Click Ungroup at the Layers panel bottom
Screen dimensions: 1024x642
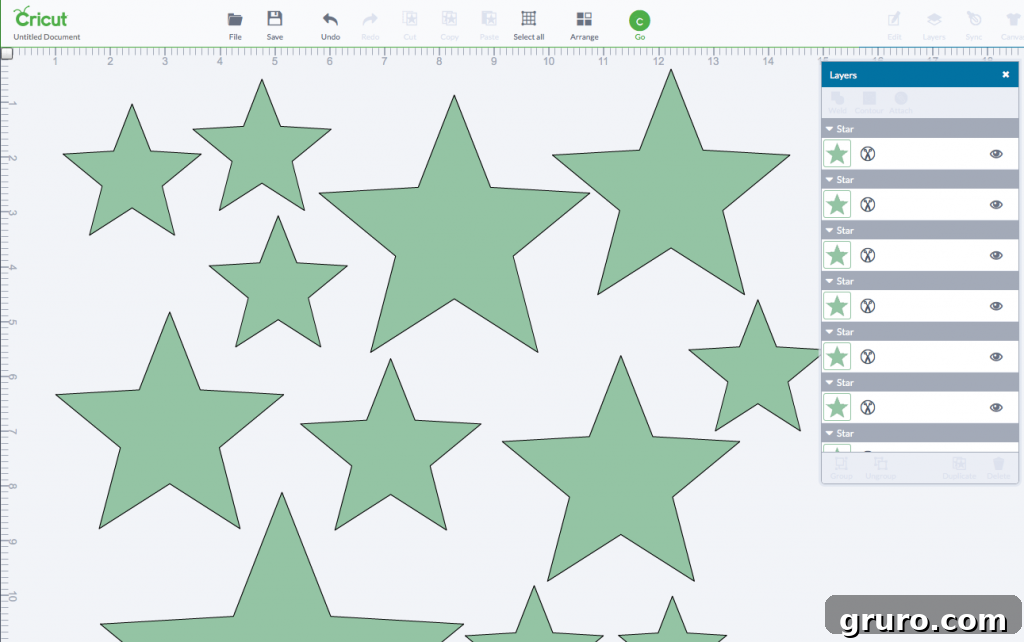tap(880, 468)
